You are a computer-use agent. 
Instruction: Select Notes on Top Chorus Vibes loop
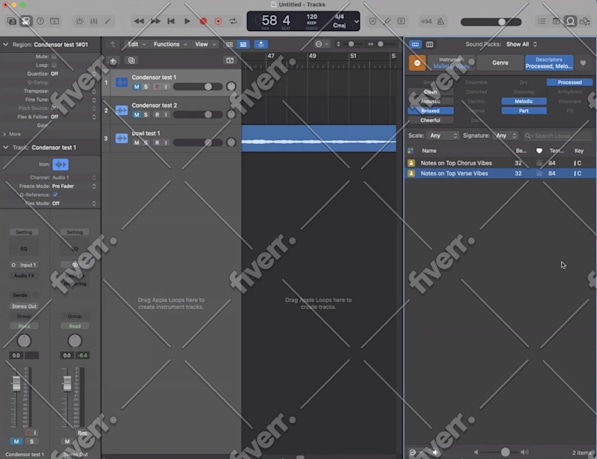[x=500, y=163]
